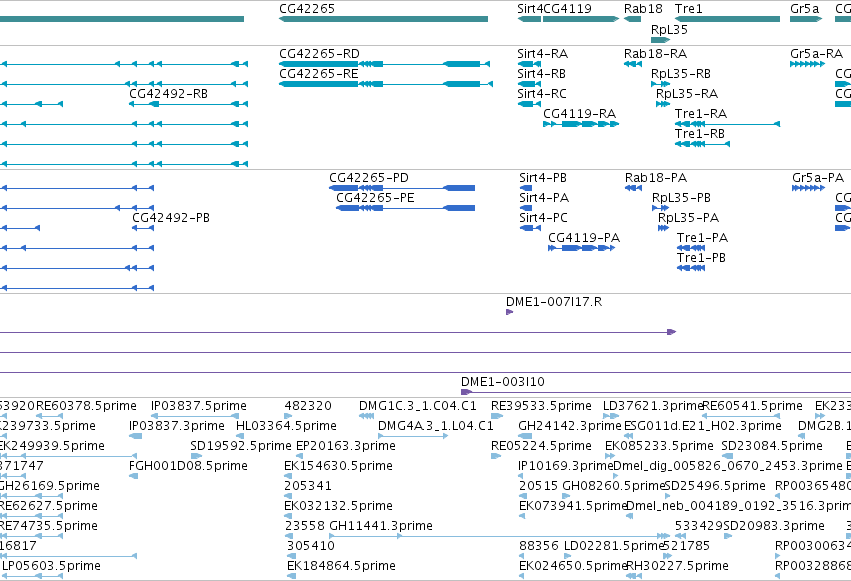
Task: Select the RE05224.5prime EST label
Action: pyautogui.click(x=541, y=446)
